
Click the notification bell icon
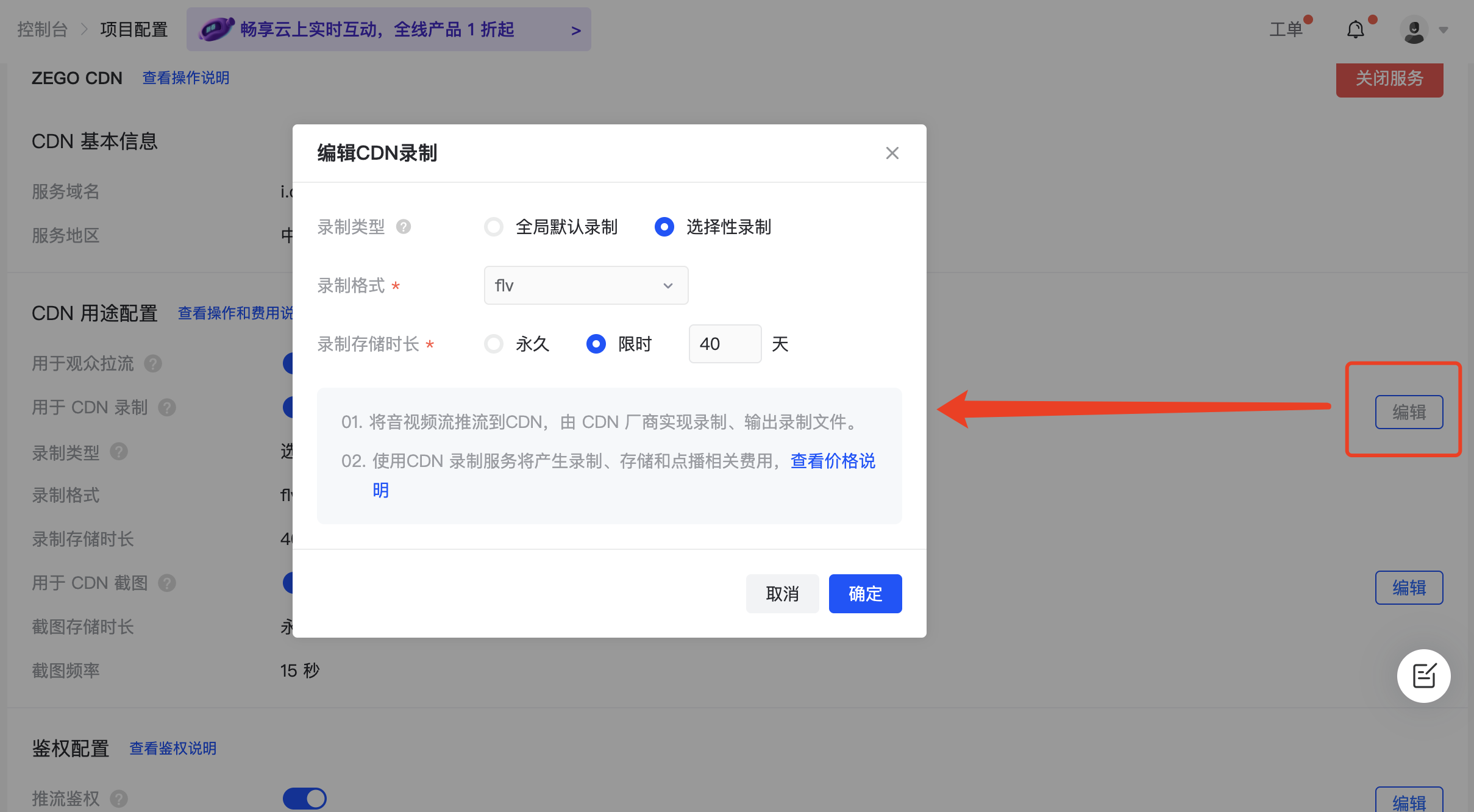click(x=1355, y=29)
